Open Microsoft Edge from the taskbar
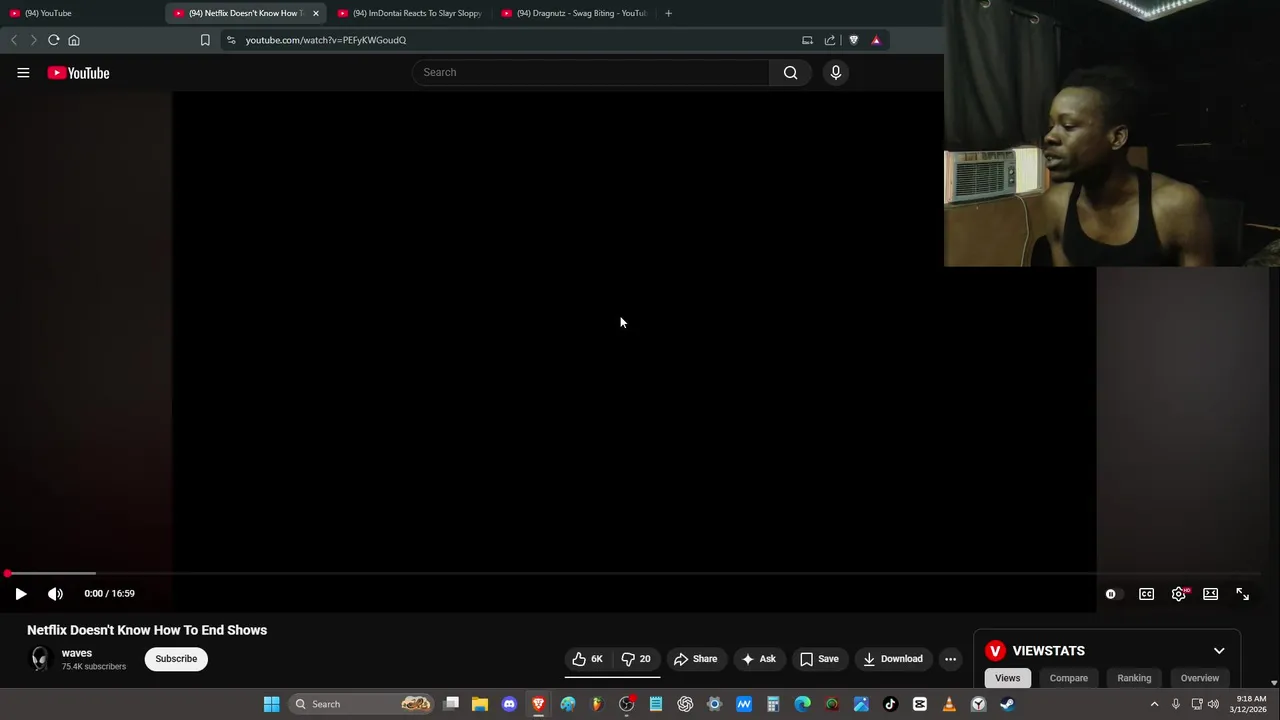 point(802,704)
